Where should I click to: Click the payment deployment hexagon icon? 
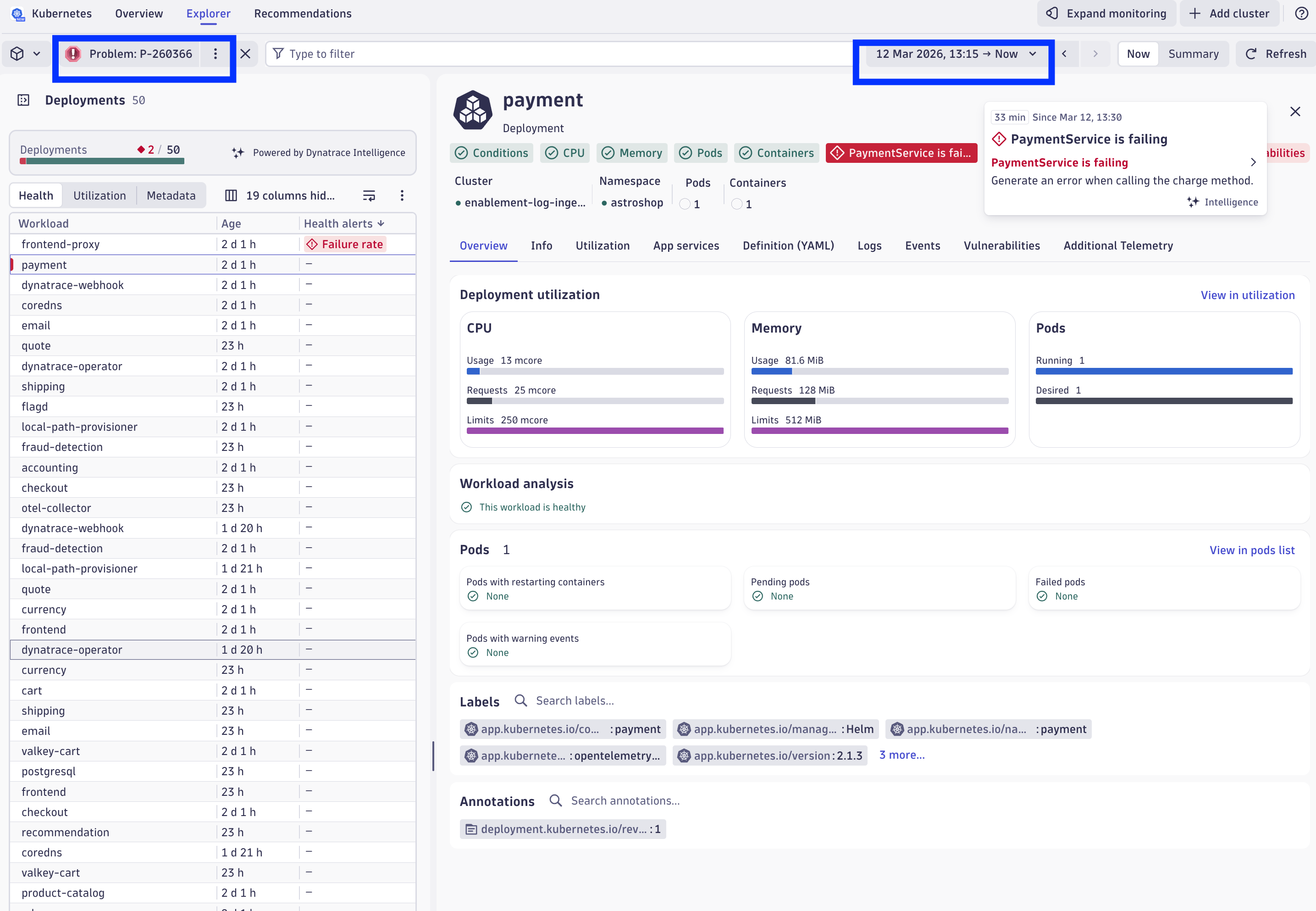pyautogui.click(x=473, y=110)
